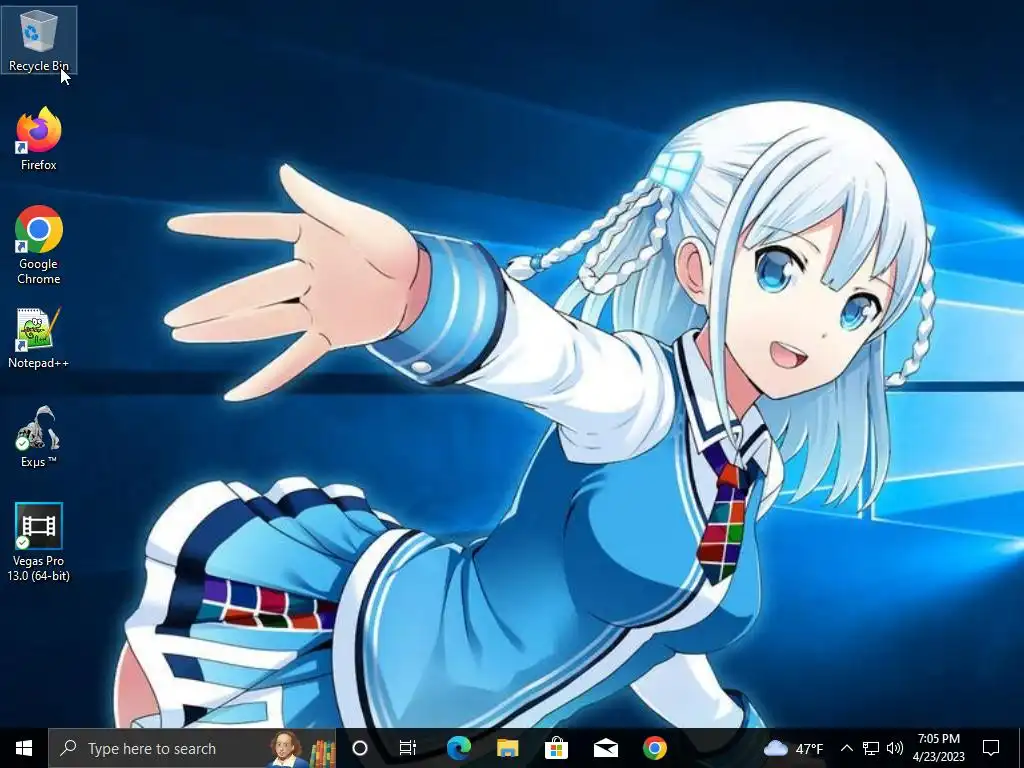The width and height of the screenshot is (1024, 768).
Task: Open Microsoft Store from the taskbar
Action: coord(556,748)
